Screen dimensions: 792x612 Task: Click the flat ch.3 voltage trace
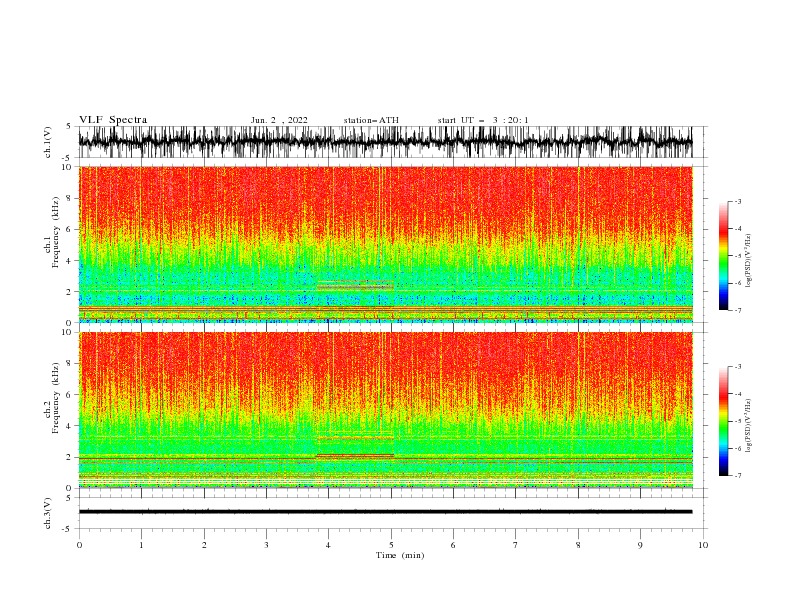[385, 512]
